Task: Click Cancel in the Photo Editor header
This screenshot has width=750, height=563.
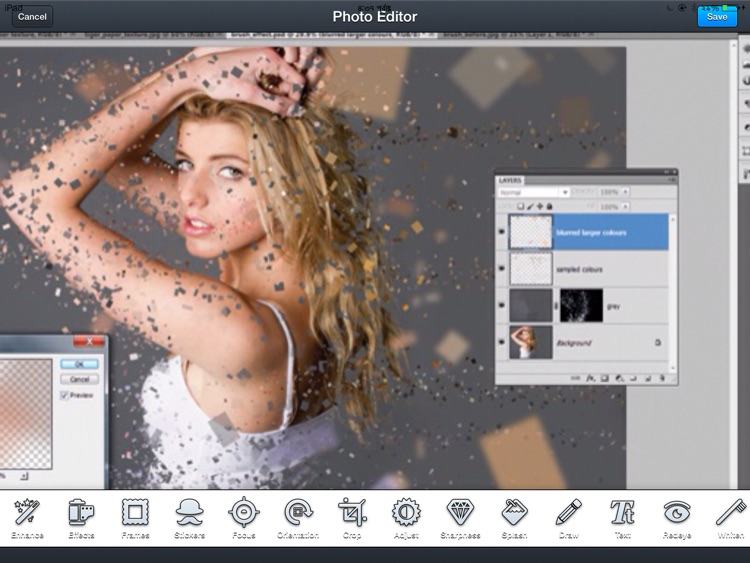Action: [32, 16]
